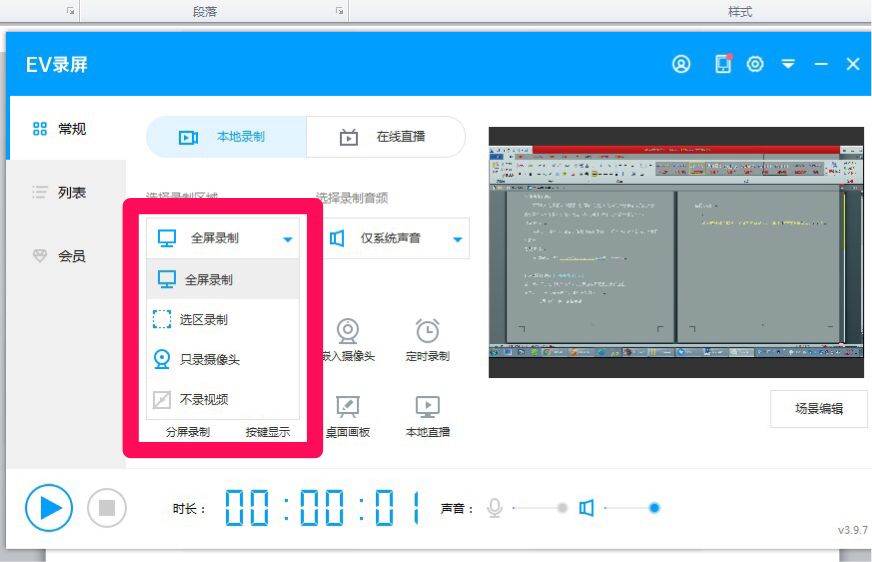Click the system speaker icon near the volume slider
Image resolution: width=872 pixels, height=562 pixels.
point(587,508)
